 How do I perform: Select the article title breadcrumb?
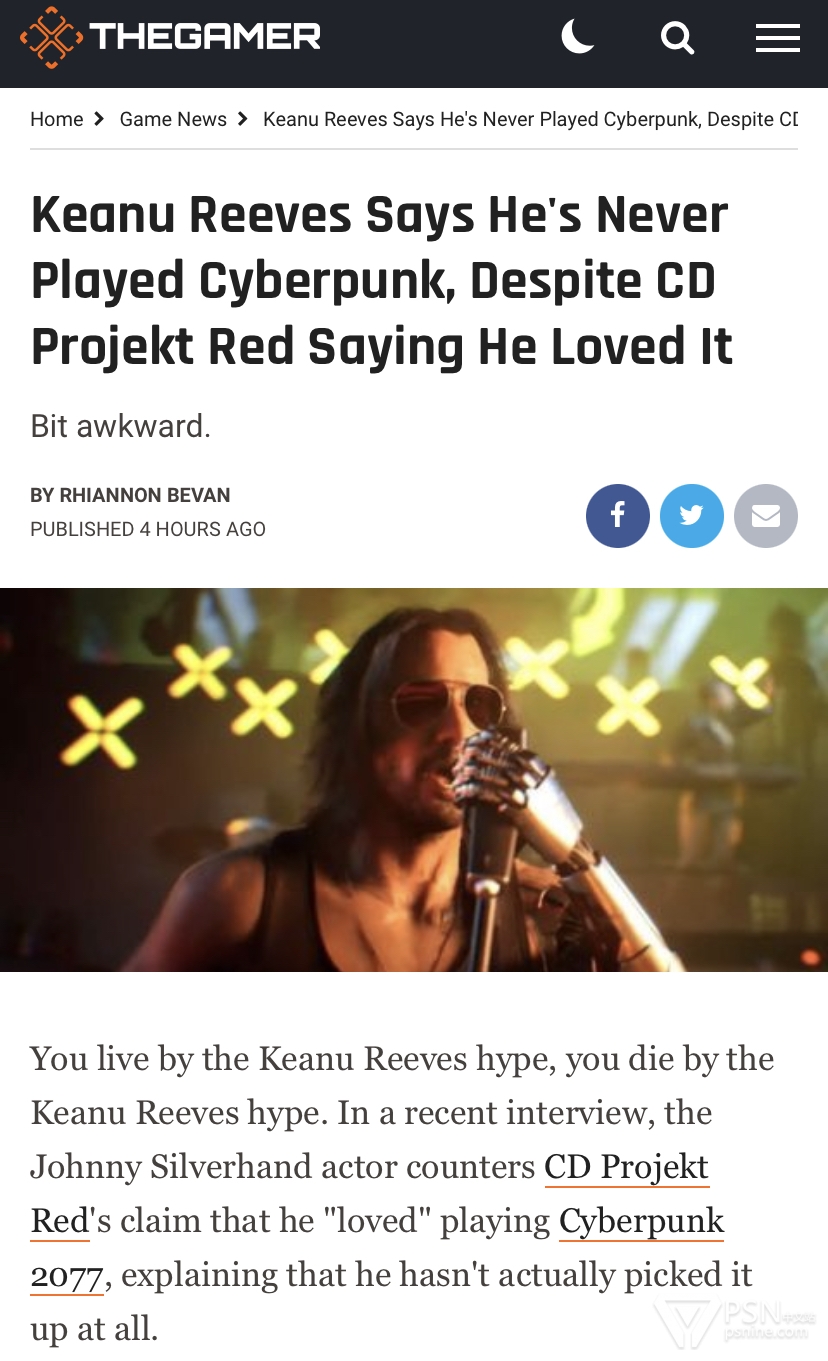(530, 119)
